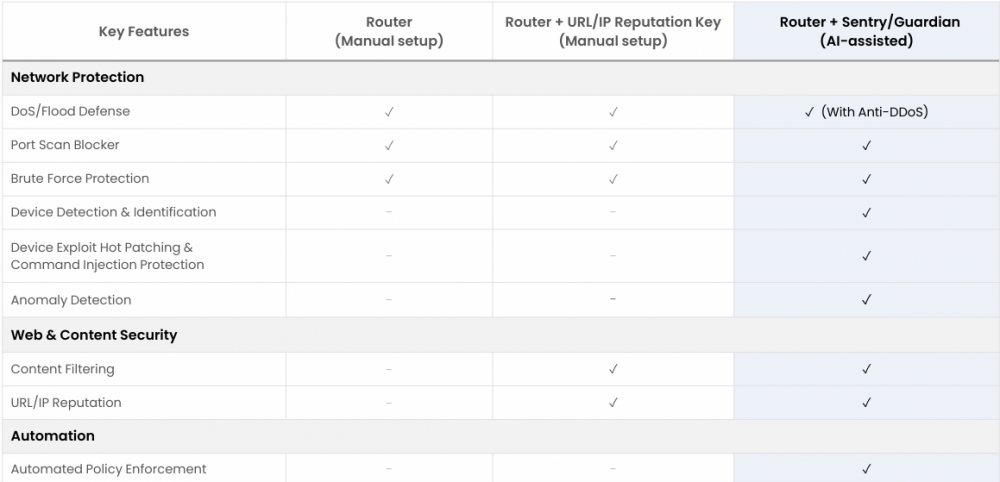
Task: Click Content Filtering checkmark under URL/IP Reputation Key
Action: click(x=613, y=370)
